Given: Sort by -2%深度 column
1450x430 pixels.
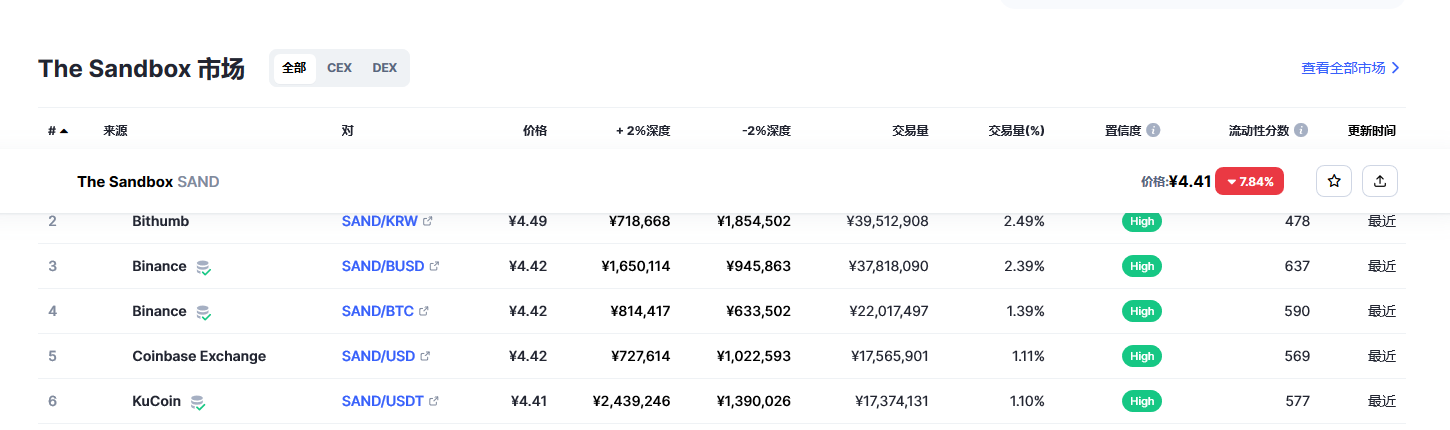Looking at the screenshot, I should click(767, 130).
